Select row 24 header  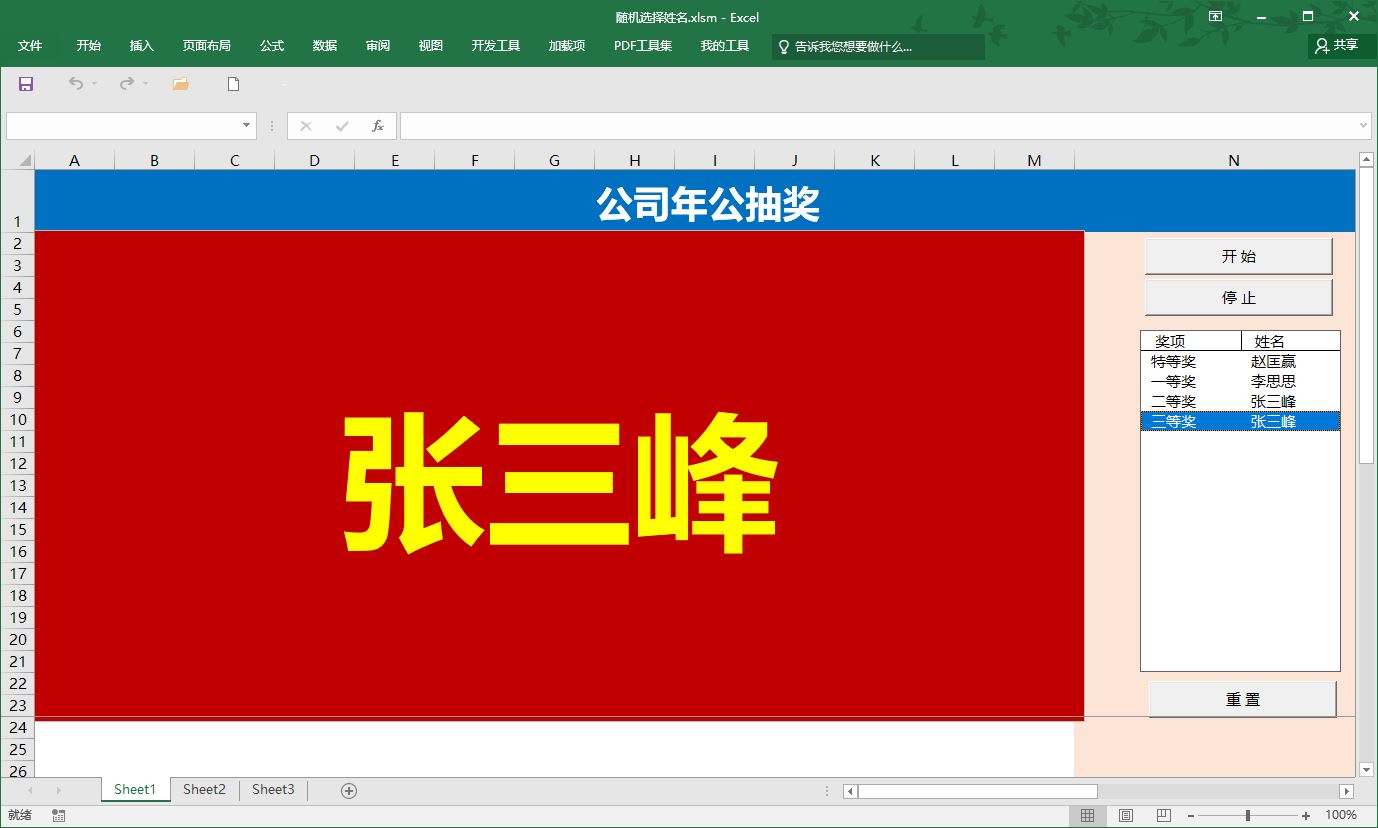click(18, 727)
